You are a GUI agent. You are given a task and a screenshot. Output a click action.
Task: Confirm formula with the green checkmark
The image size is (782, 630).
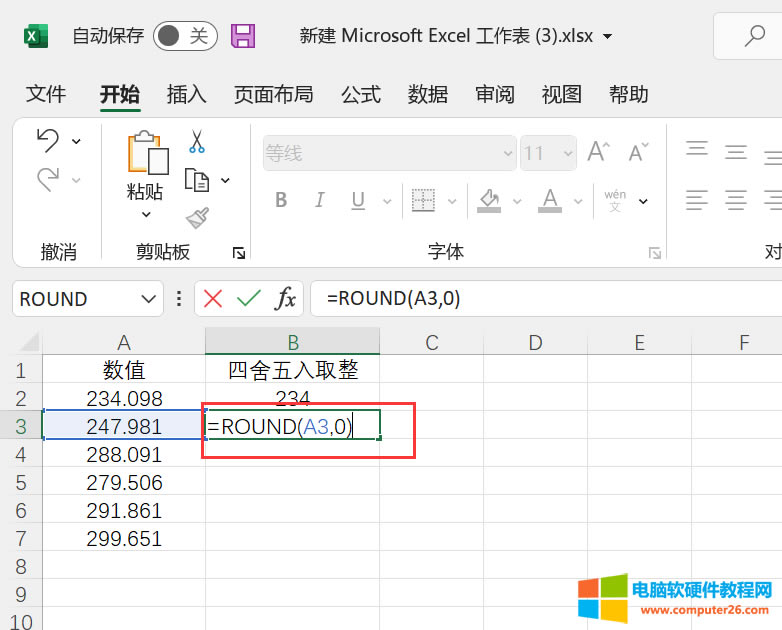tap(249, 298)
